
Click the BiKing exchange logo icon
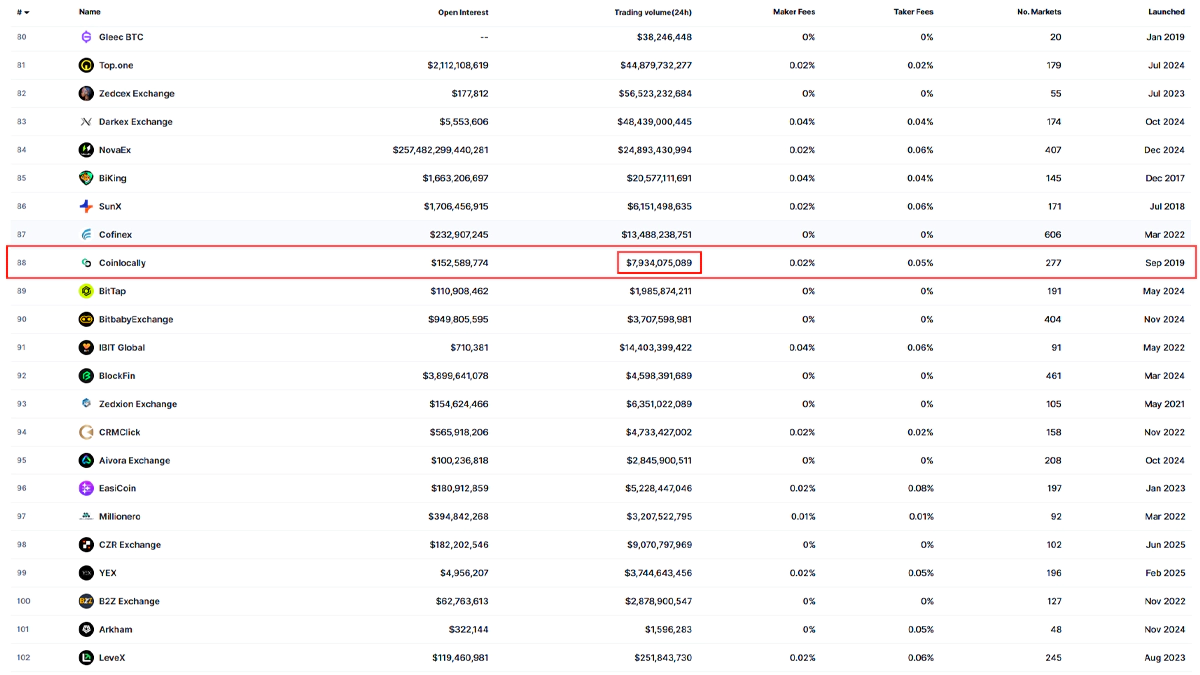click(86, 178)
